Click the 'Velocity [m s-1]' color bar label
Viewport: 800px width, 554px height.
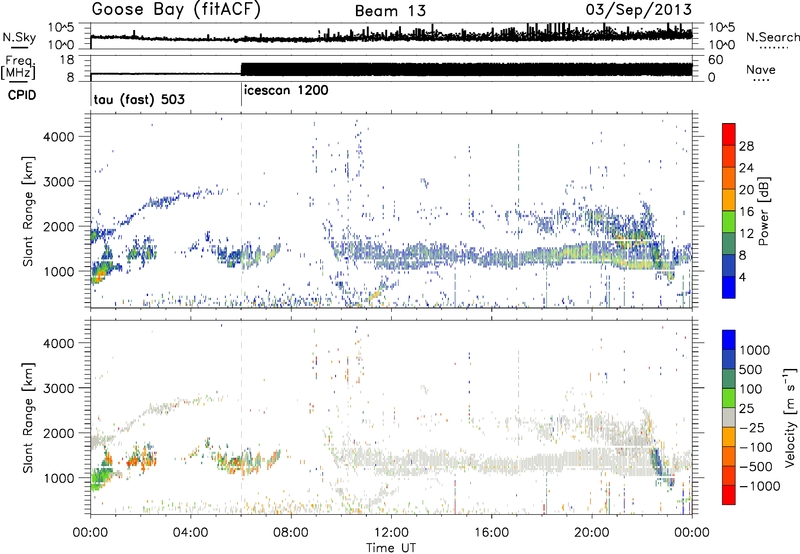[790, 417]
